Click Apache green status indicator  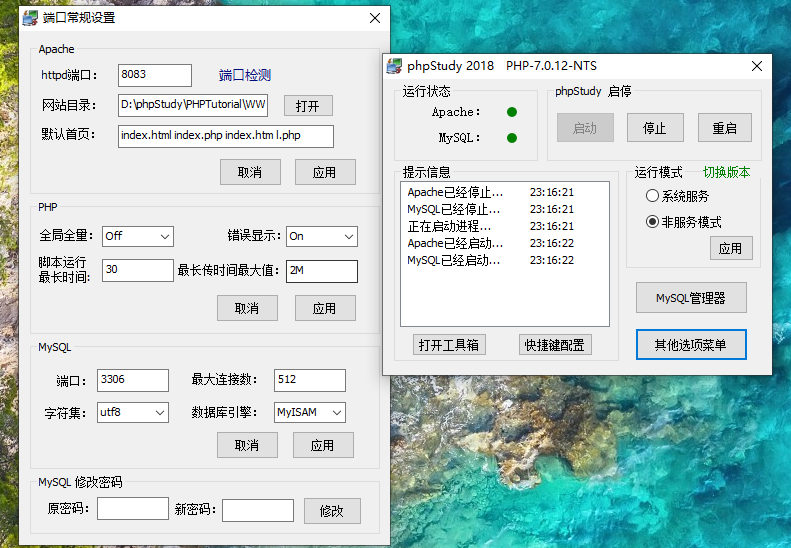click(512, 112)
